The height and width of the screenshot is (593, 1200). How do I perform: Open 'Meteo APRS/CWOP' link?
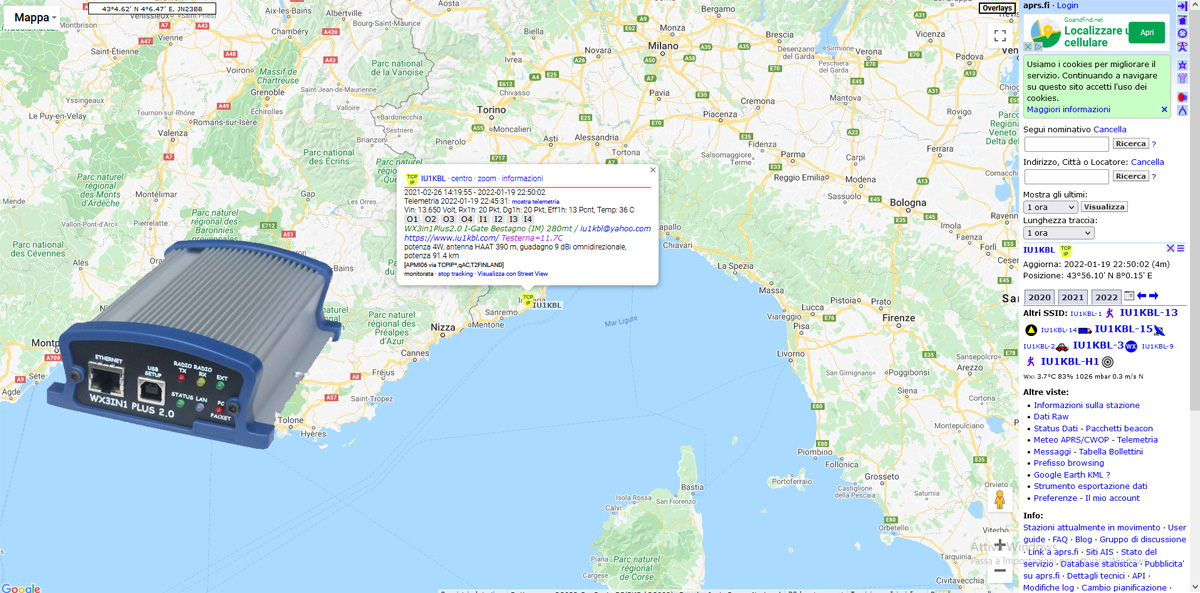pyautogui.click(x=1072, y=440)
